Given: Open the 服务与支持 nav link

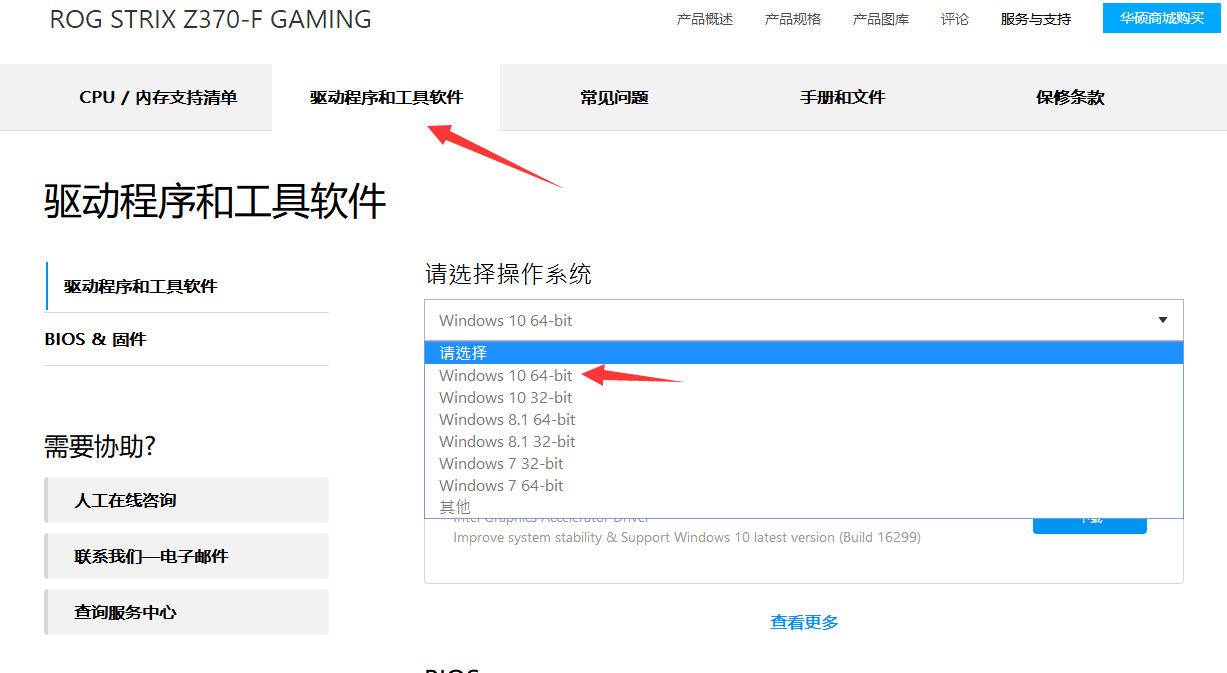Looking at the screenshot, I should click(1036, 19).
